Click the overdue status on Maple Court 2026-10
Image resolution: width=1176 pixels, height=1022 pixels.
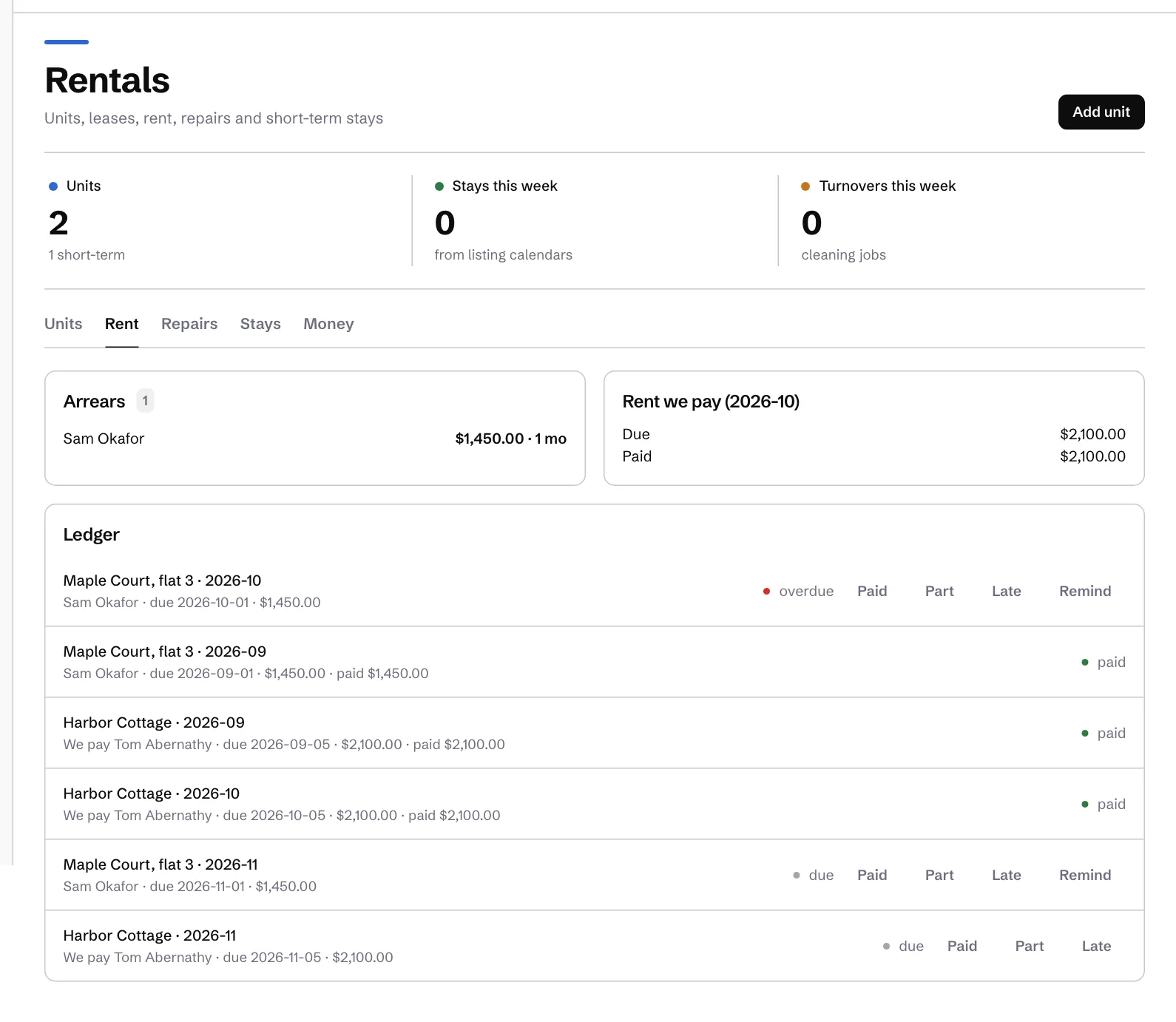coord(798,591)
